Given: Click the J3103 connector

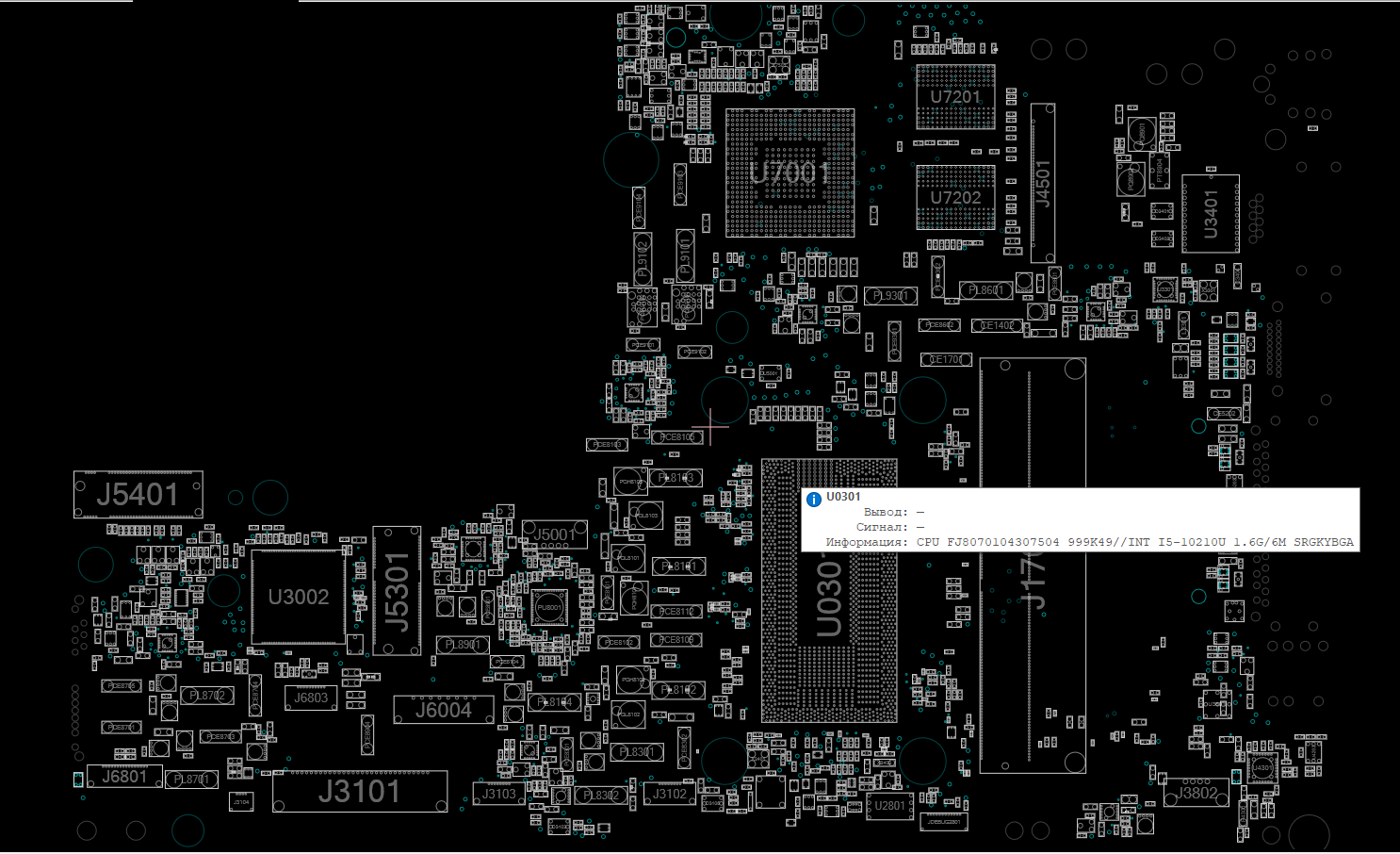Looking at the screenshot, I should coord(498,794).
